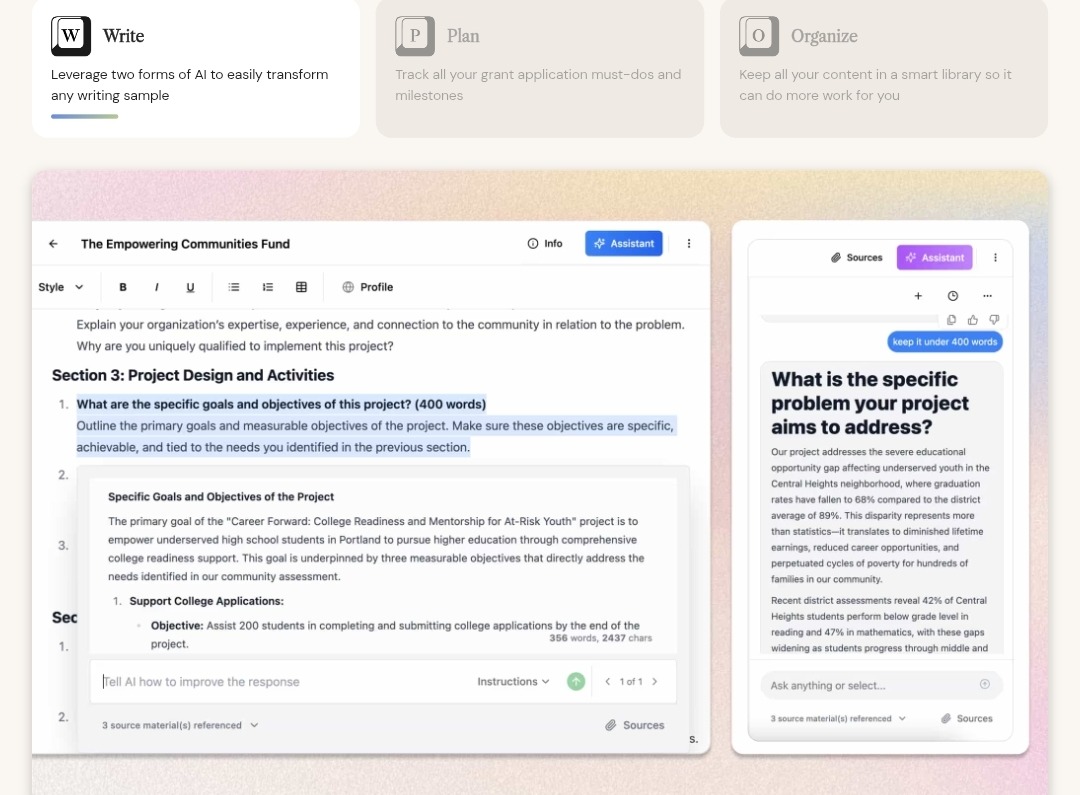Expand the Instructions dropdown
1080x795 pixels.
point(513,682)
